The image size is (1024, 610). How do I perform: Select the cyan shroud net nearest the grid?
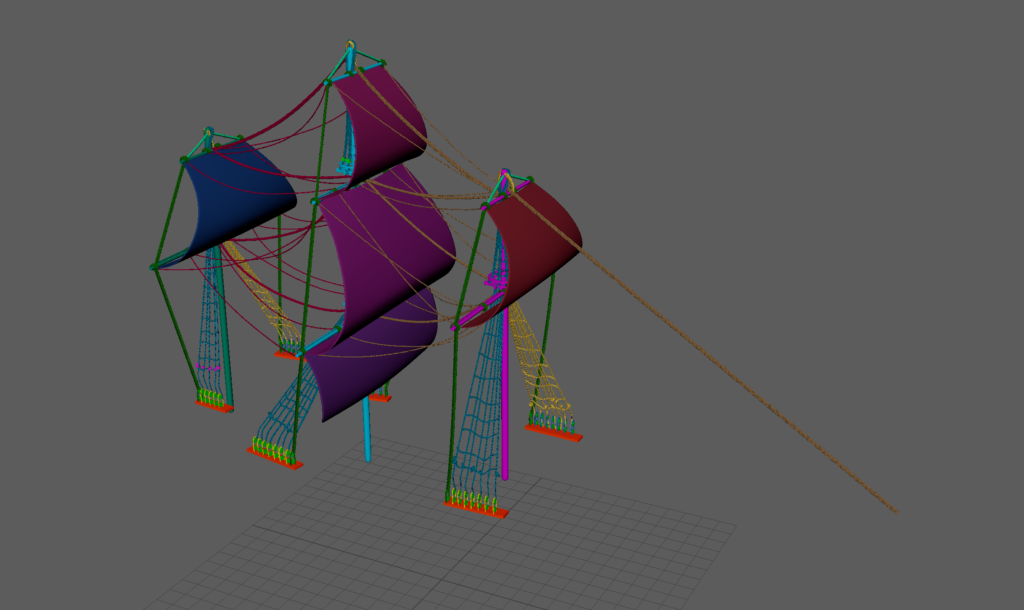tap(475, 420)
